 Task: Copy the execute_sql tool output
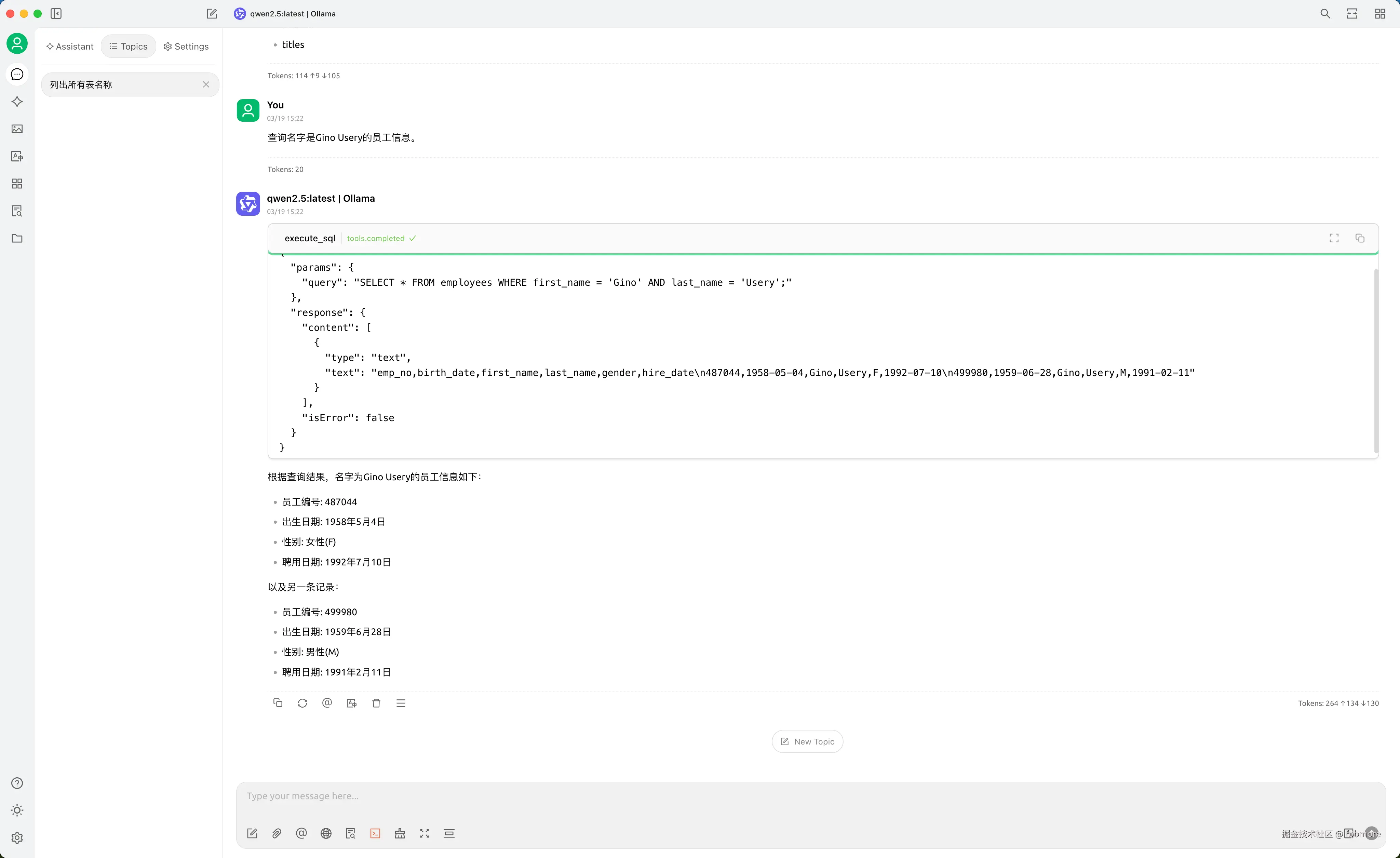point(1360,238)
